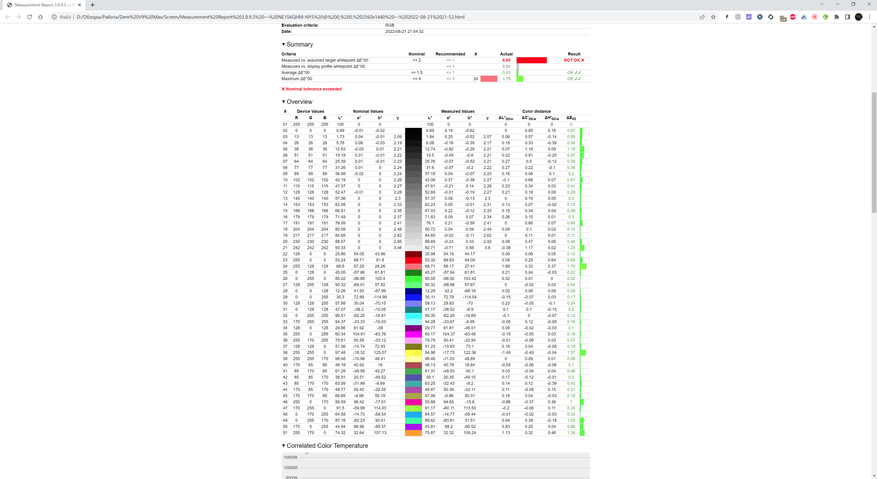877x479 pixels.
Task: Open the Extensions puzzle menu
Action: (837, 17)
